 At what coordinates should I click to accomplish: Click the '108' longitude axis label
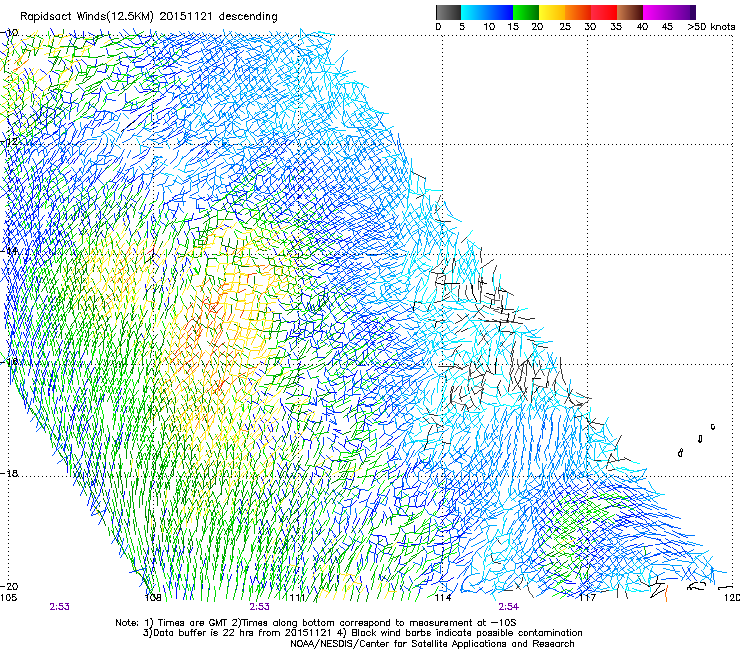(153, 598)
